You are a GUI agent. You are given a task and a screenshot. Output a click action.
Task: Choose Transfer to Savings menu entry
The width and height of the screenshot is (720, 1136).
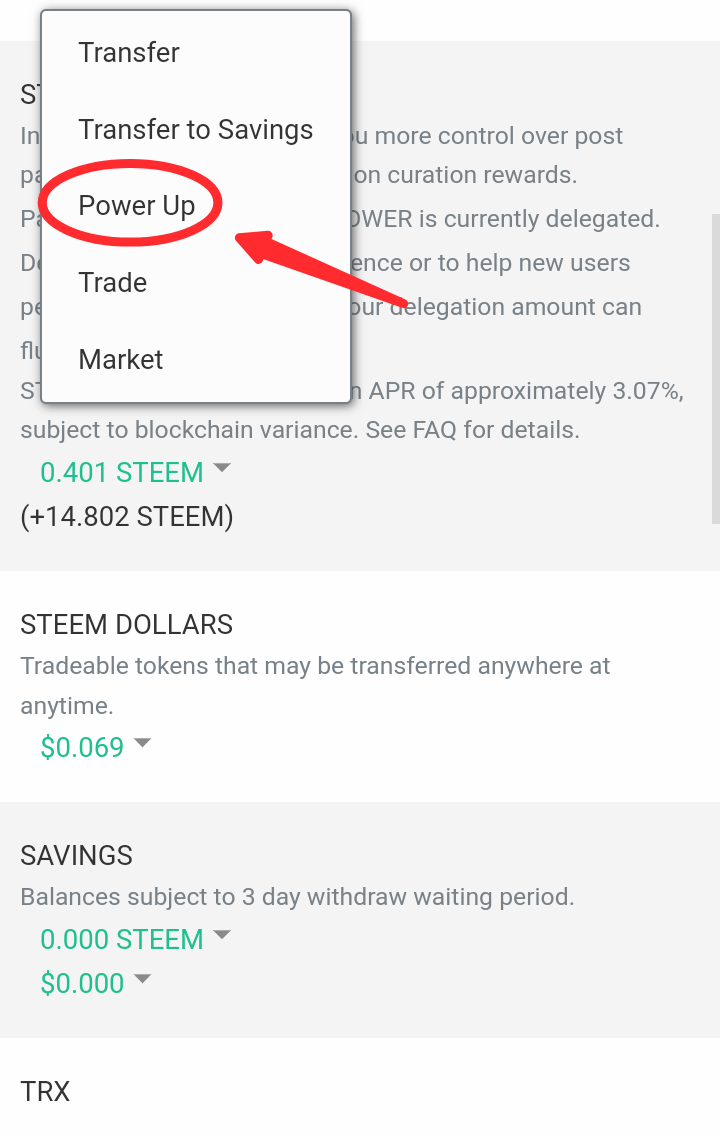click(x=196, y=130)
